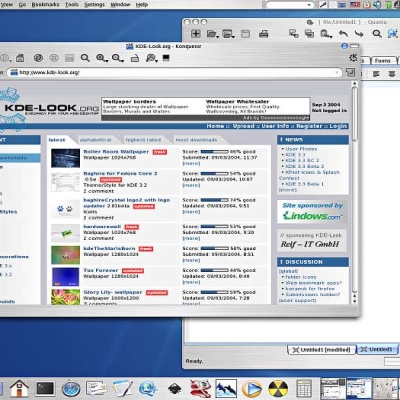Click score bar for Tux Forever
The height and width of the screenshot is (400, 400).
214,270
